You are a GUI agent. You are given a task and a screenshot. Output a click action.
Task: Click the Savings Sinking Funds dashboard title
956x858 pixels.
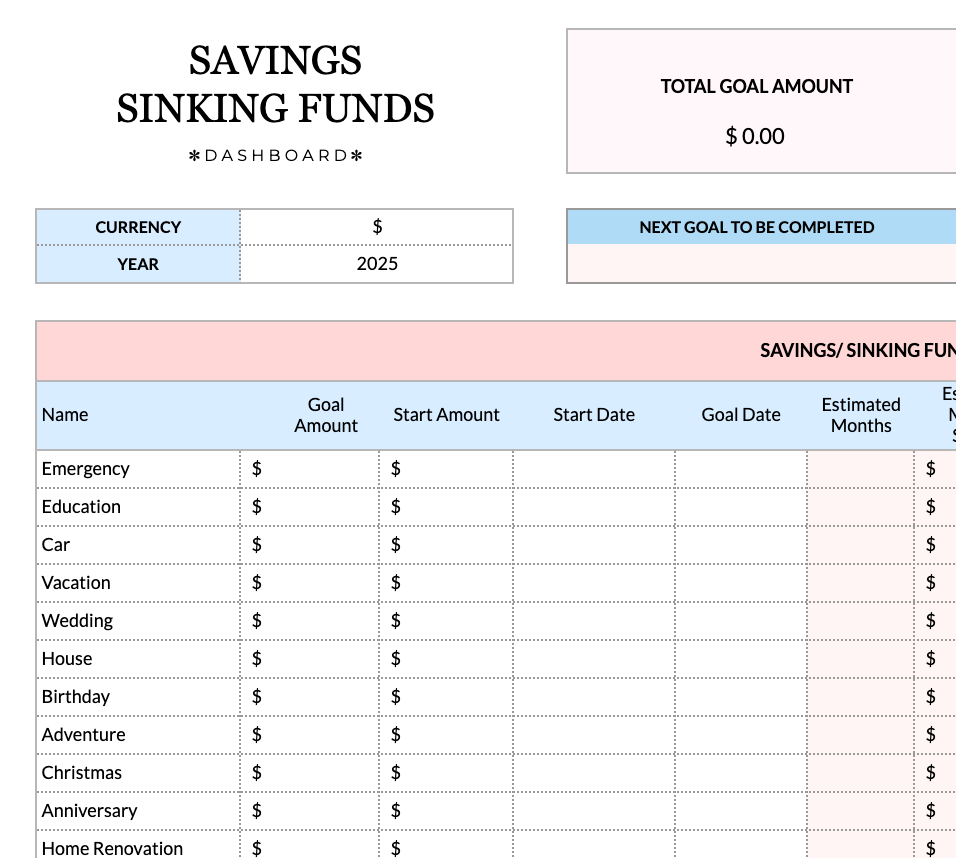pyautogui.click(x=276, y=85)
